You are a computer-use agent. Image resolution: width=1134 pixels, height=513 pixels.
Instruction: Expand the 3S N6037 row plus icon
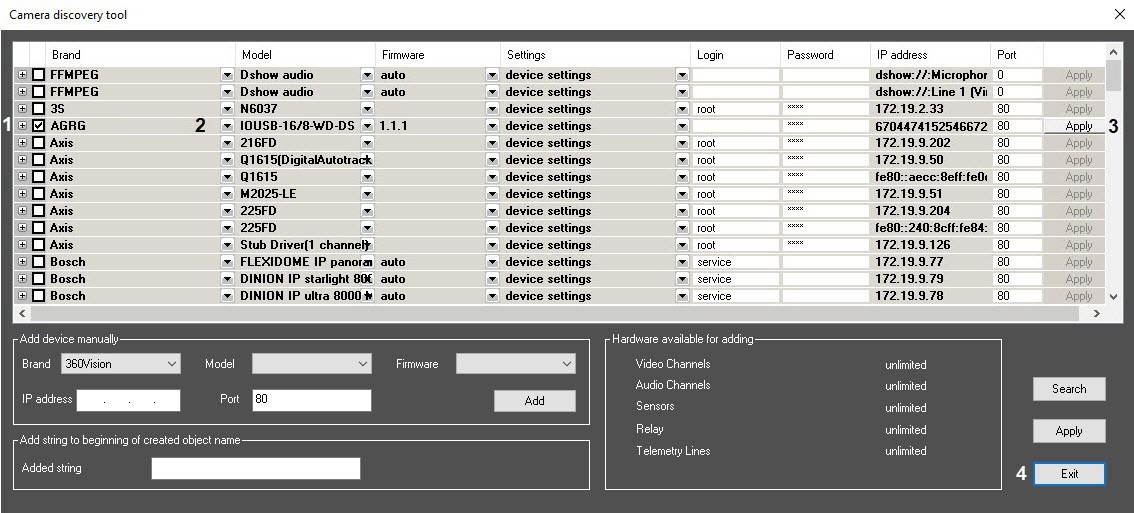22,109
